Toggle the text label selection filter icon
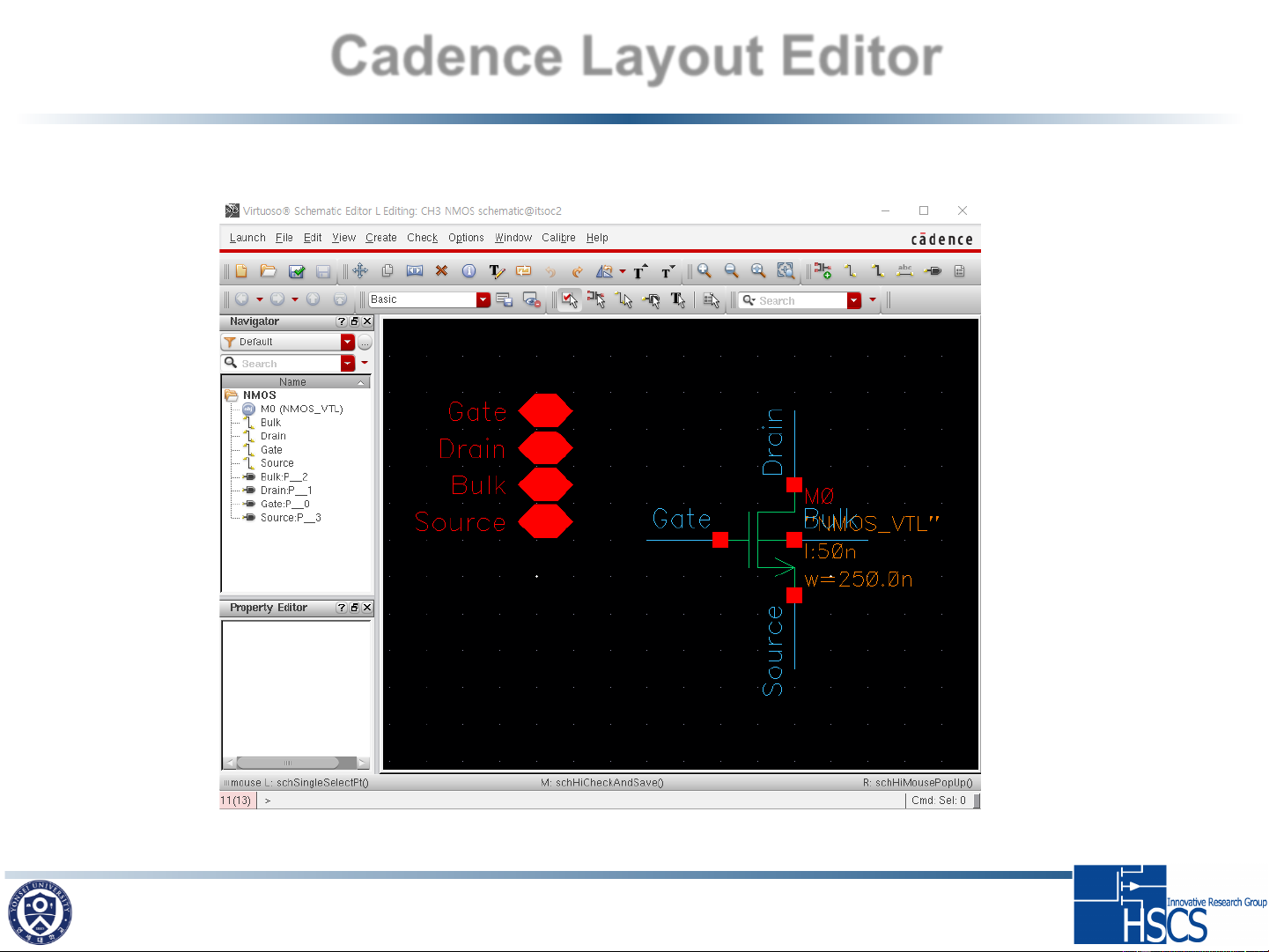The height and width of the screenshot is (952, 1269). tap(678, 300)
